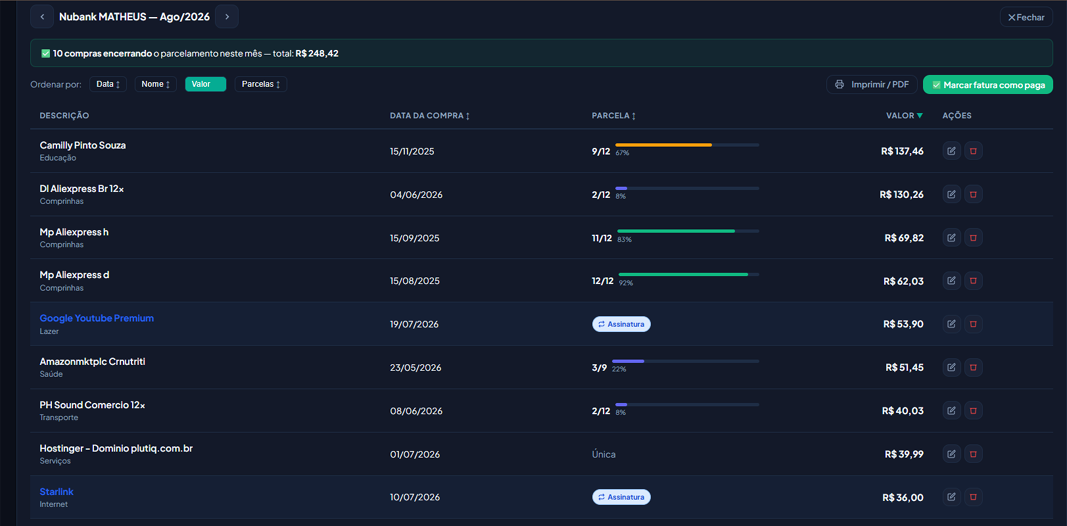The width and height of the screenshot is (1067, 526).
Task: Click the Descrição column header
Action: (x=64, y=116)
